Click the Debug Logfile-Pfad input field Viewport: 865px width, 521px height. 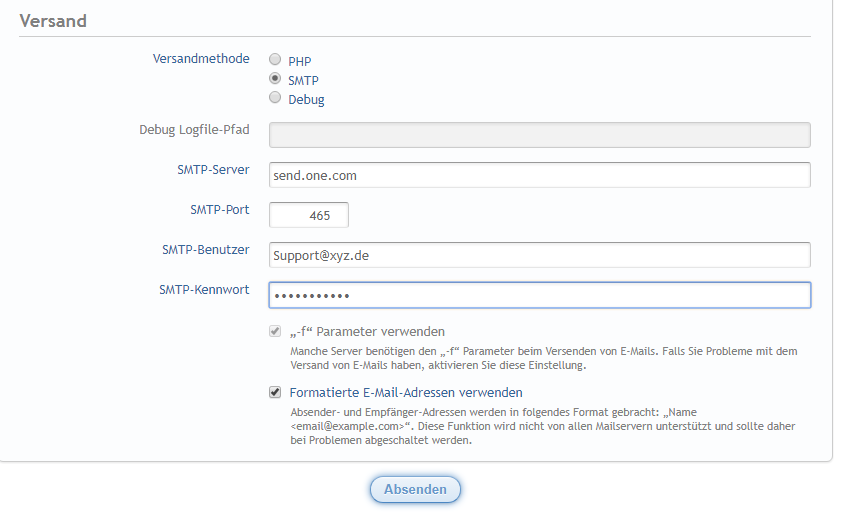tap(539, 135)
